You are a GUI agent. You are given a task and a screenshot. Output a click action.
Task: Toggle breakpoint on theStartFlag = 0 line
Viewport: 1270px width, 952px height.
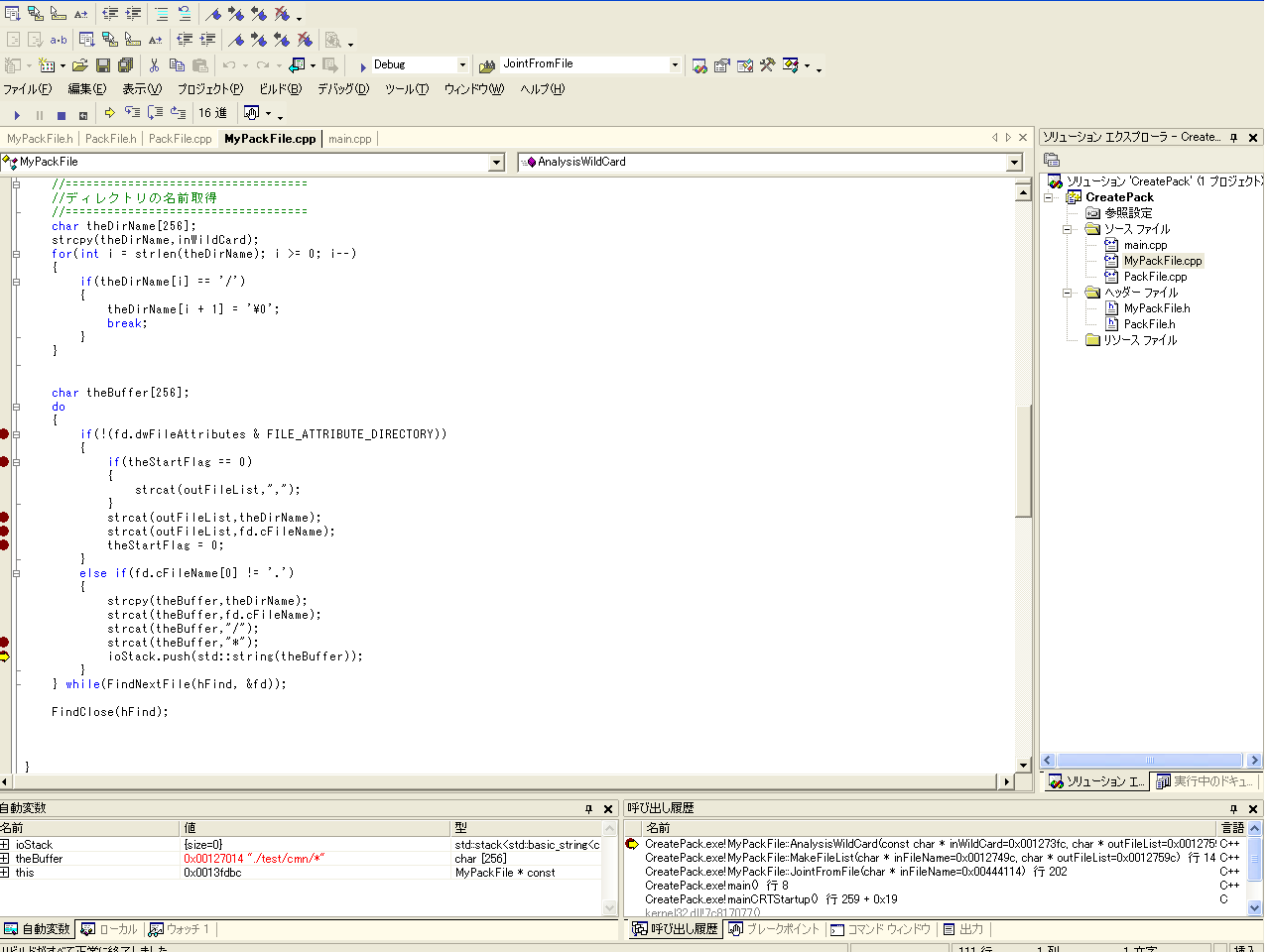coord(4,545)
